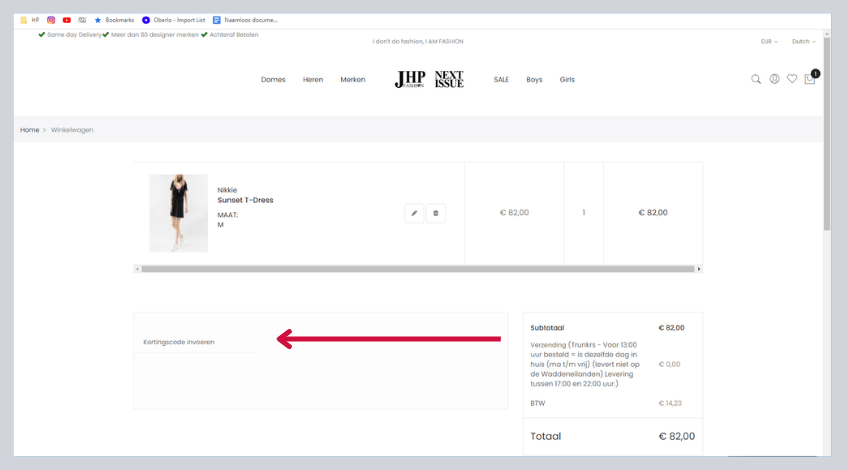Image resolution: width=847 pixels, height=470 pixels.
Task: Click the left scrollbar arrow of cart table
Action: [x=138, y=269]
